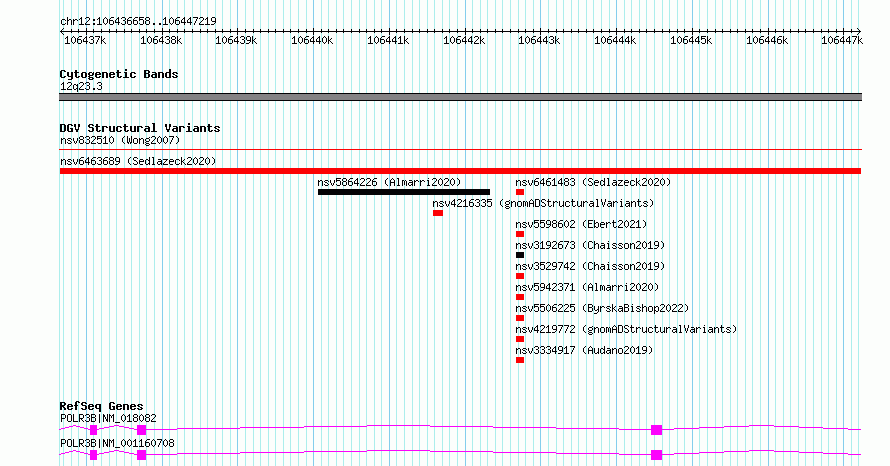Viewport: 890px width, 466px height.
Task: Click ruler tick label 106447k
Action: coord(842,40)
